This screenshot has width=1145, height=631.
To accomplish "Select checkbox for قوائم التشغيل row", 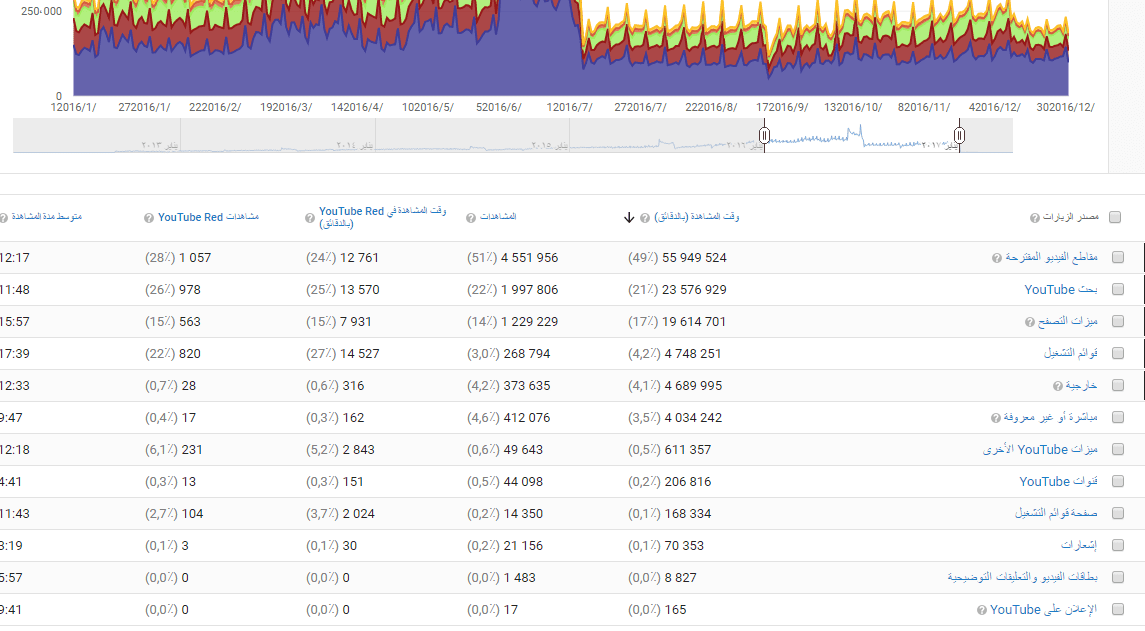I will tap(1118, 354).
